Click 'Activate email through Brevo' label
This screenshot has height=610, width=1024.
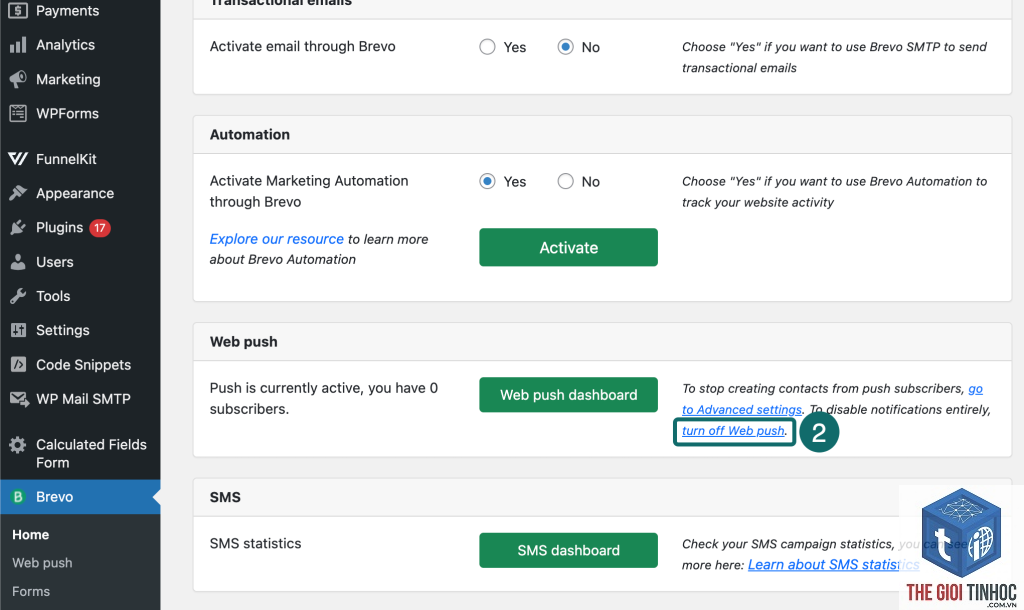pos(302,46)
